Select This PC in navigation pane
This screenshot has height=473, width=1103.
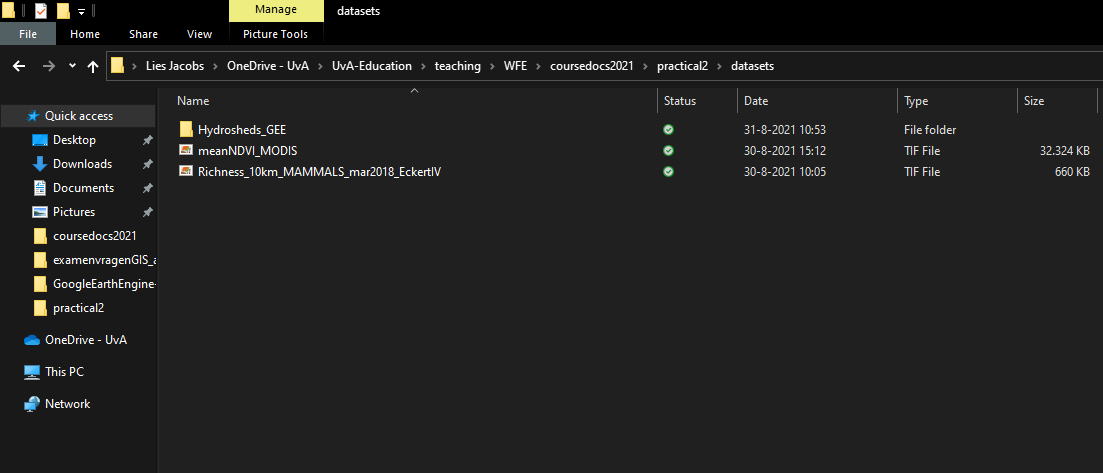pyautogui.click(x=64, y=372)
